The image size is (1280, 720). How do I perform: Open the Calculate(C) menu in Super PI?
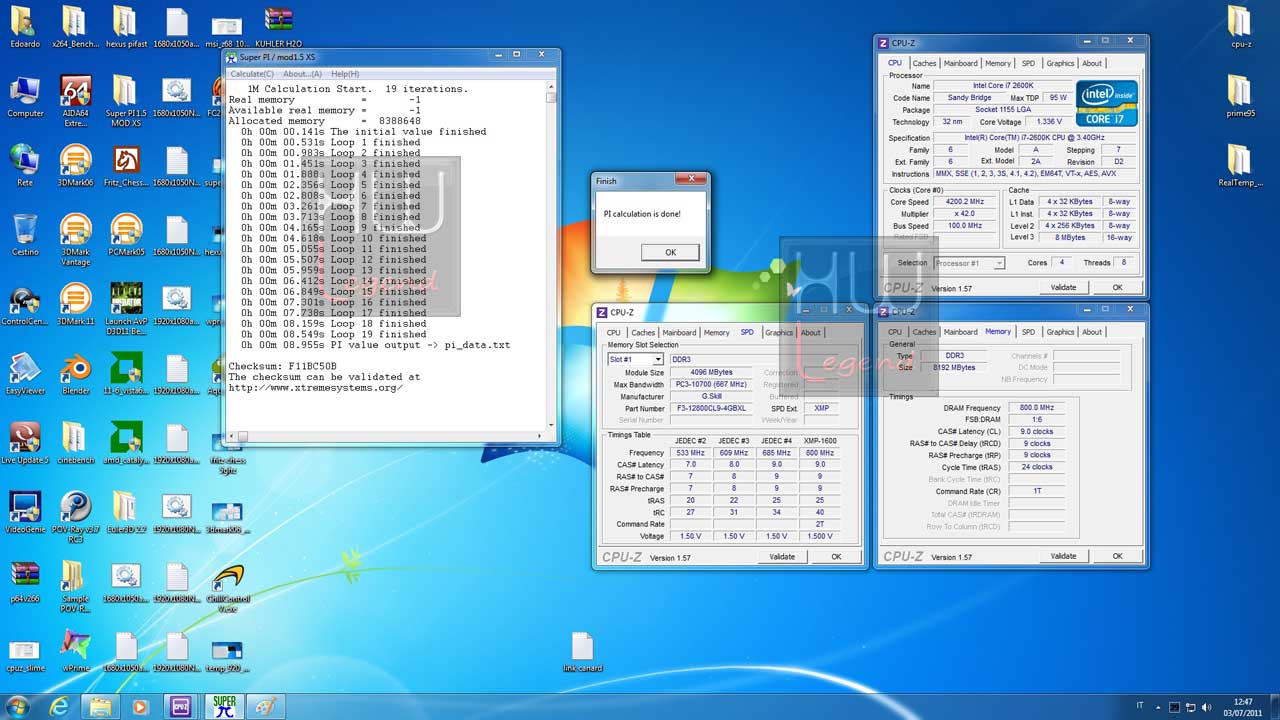click(x=252, y=74)
